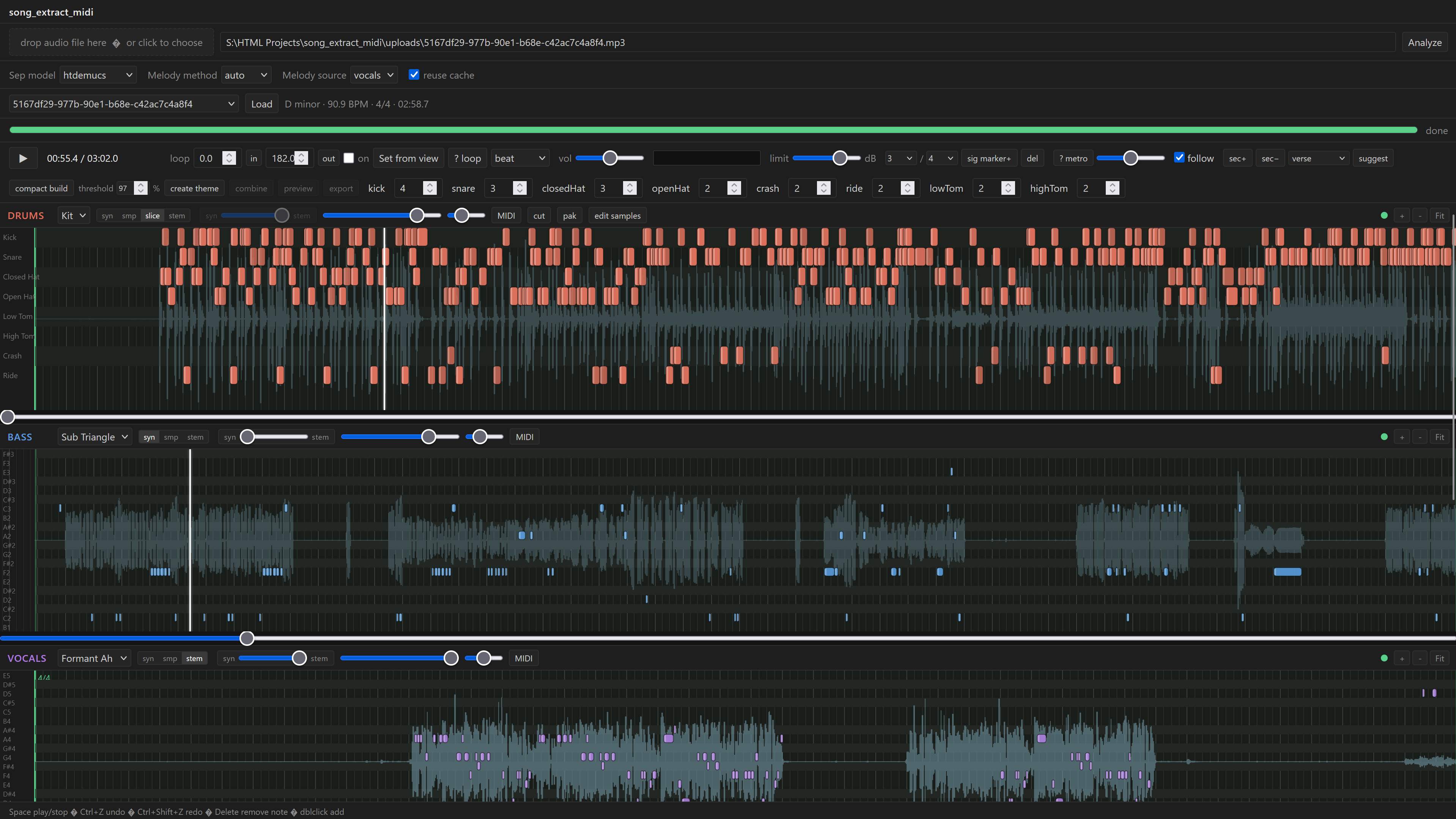
Task: Select the DRUMS 'slice' mode tab
Action: coord(152,216)
